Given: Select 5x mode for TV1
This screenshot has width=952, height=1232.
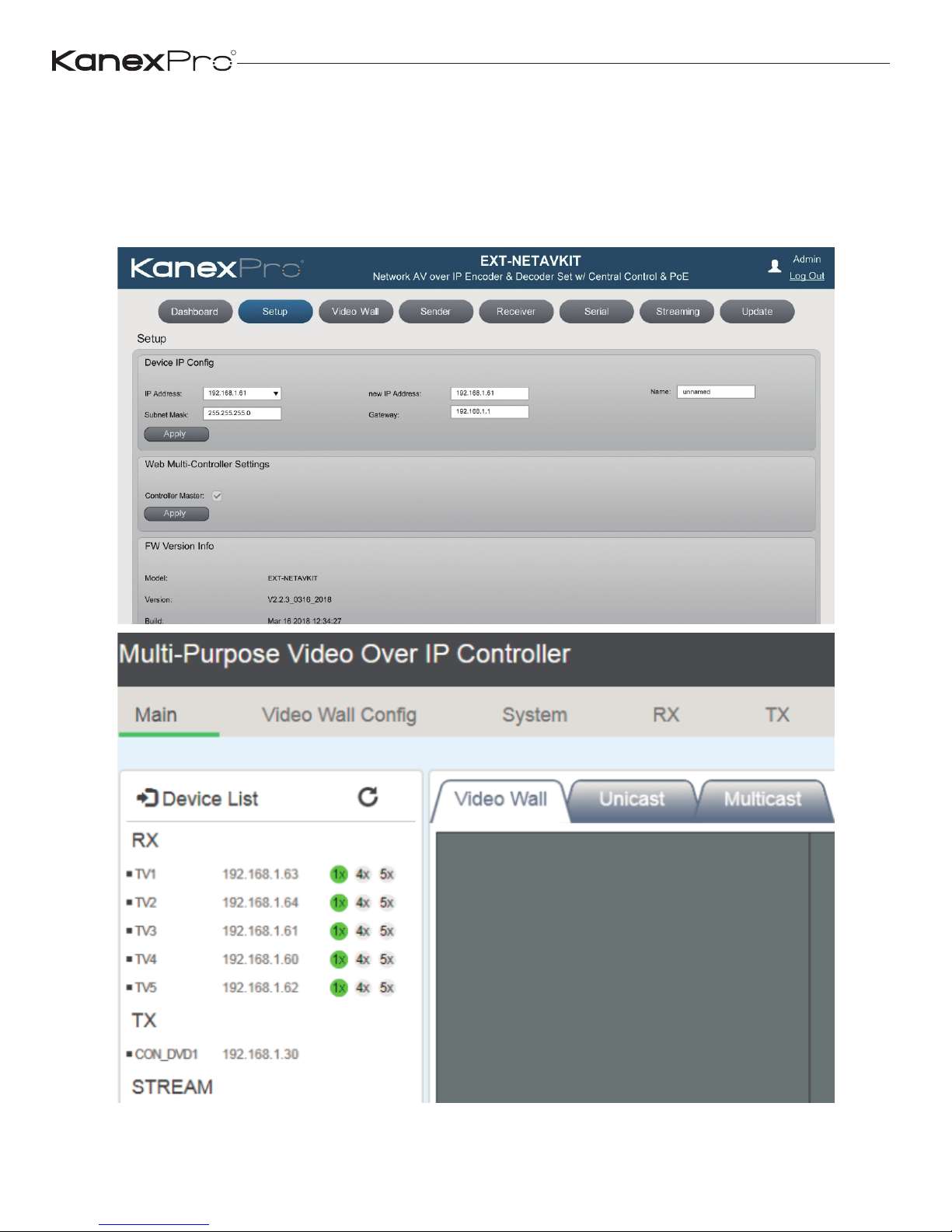Looking at the screenshot, I should (387, 874).
